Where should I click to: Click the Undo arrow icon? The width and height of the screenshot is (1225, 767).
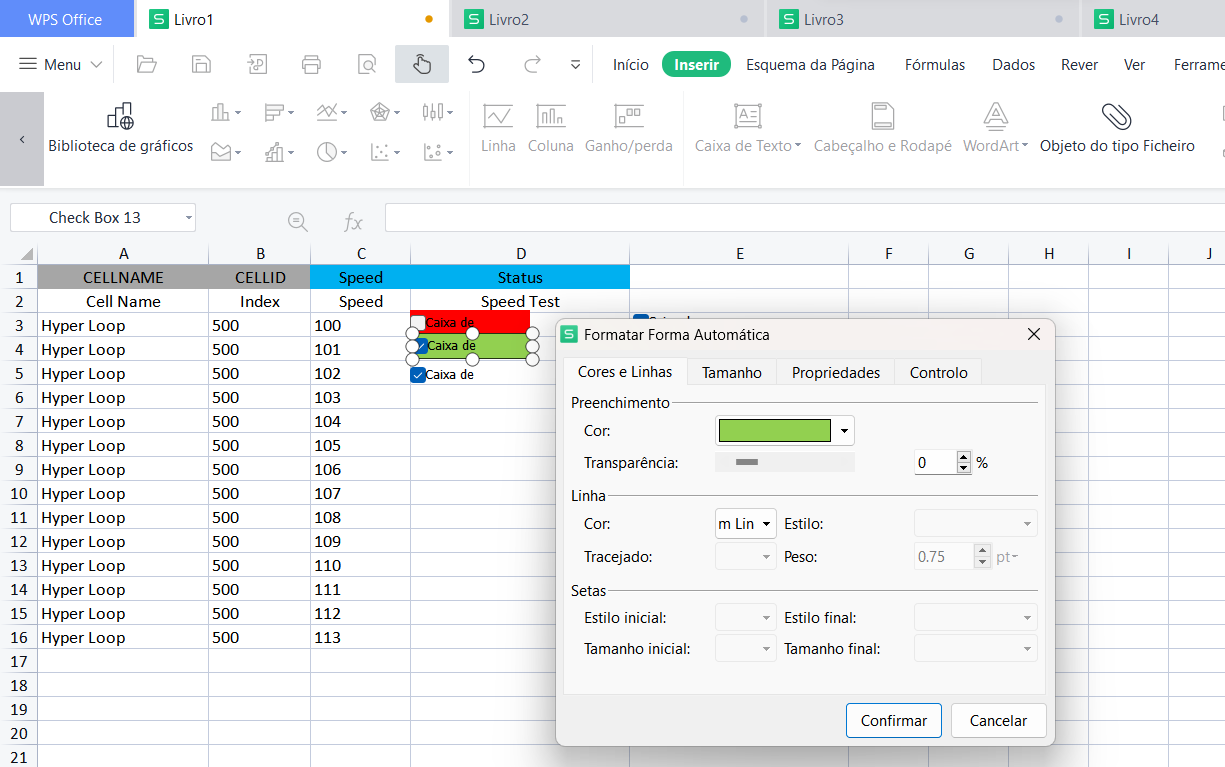click(476, 65)
